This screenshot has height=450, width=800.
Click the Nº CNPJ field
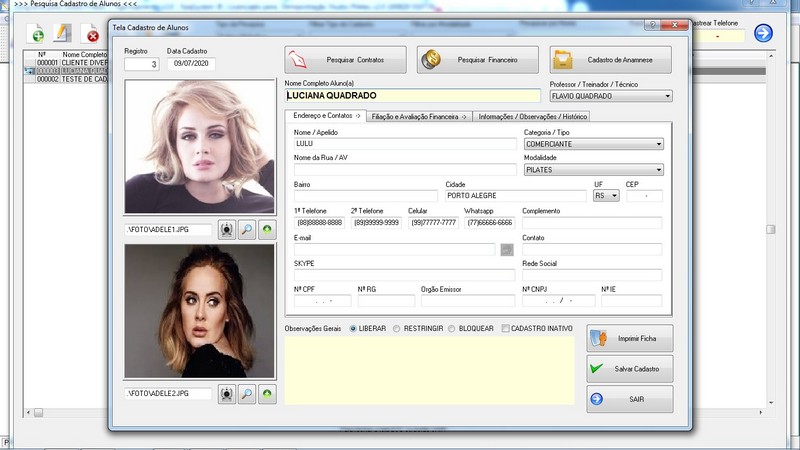559,301
